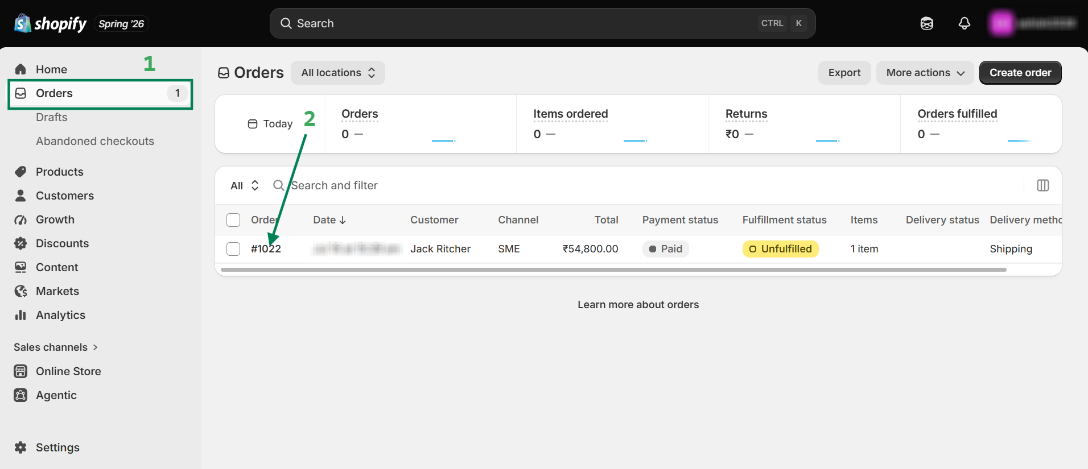1088x469 pixels.
Task: Click the Payment status column header
Action: pos(680,220)
